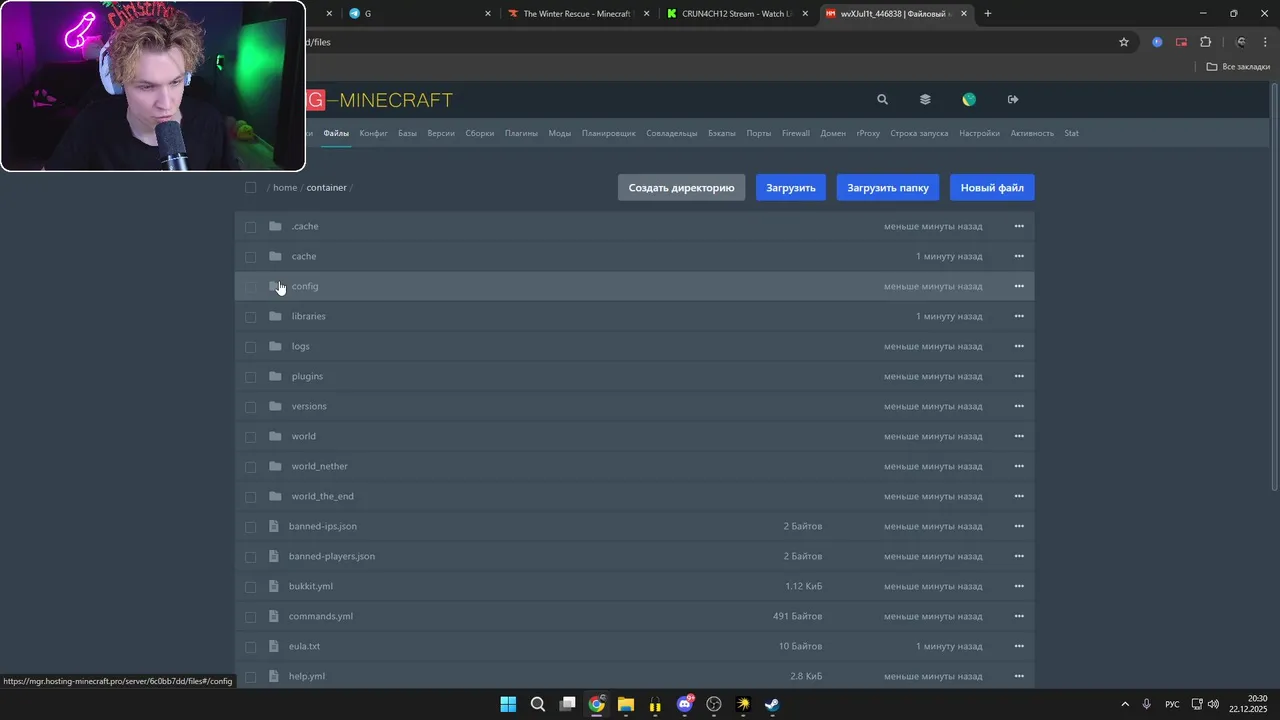
Task: Open the versions folder
Action: click(x=309, y=406)
